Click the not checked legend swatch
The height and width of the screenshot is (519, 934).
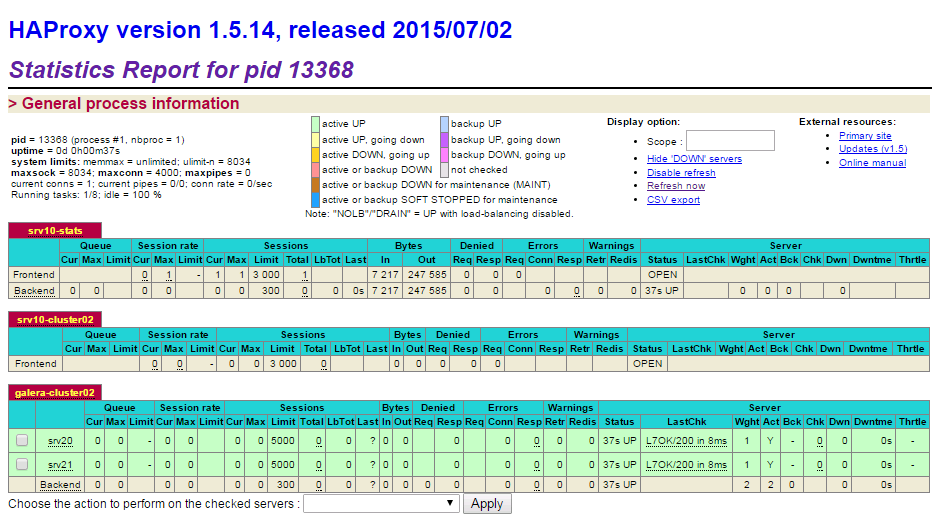(x=444, y=170)
